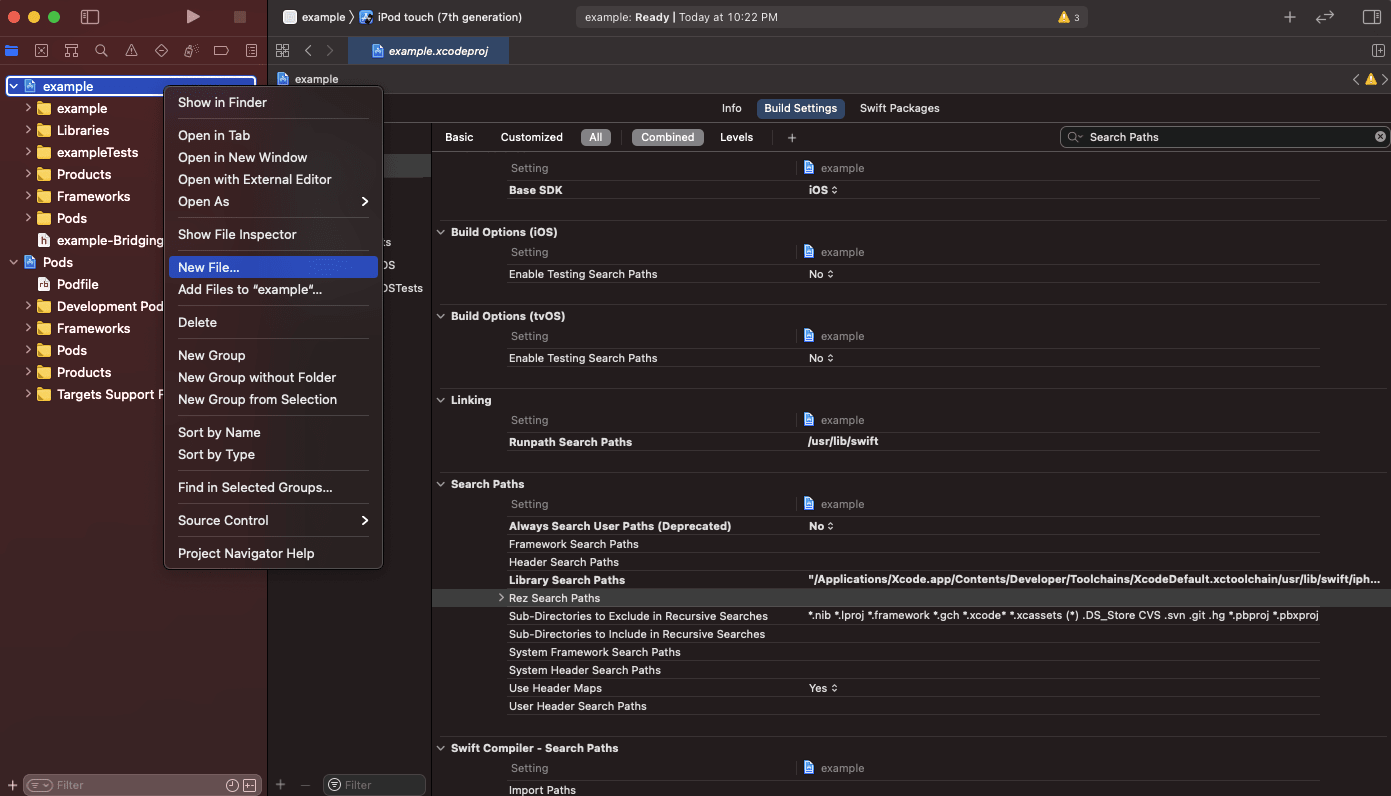Click the add file plus in navigator bottom
Viewport: 1391px width, 796px height.
click(x=12, y=785)
